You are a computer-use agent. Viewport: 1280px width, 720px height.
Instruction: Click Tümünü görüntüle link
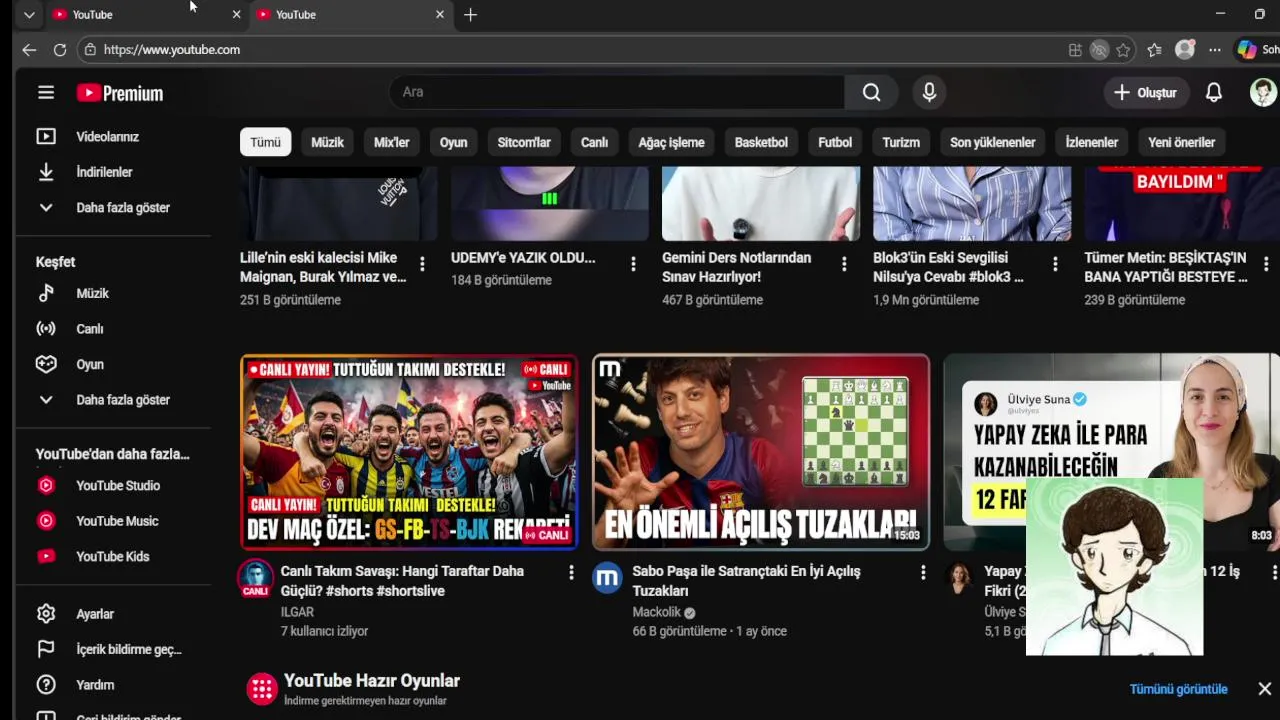pyautogui.click(x=1178, y=689)
